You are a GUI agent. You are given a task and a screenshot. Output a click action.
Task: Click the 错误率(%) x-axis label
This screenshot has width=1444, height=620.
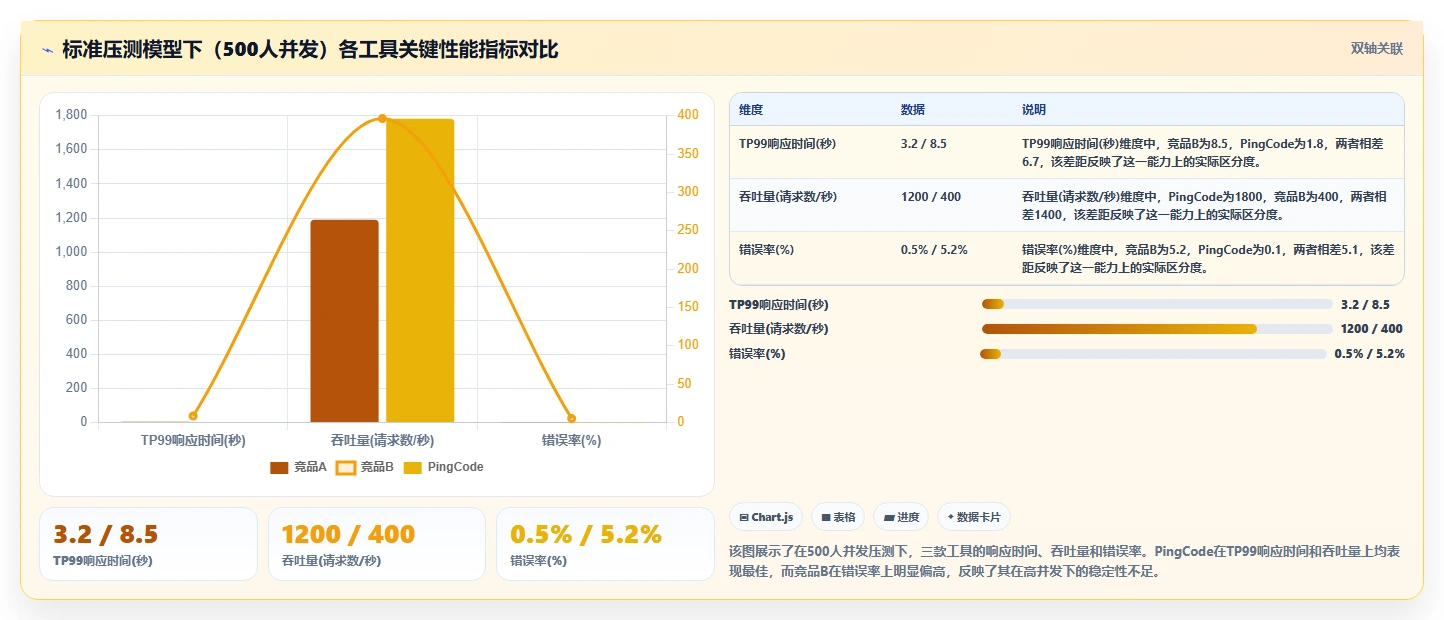pos(571,440)
